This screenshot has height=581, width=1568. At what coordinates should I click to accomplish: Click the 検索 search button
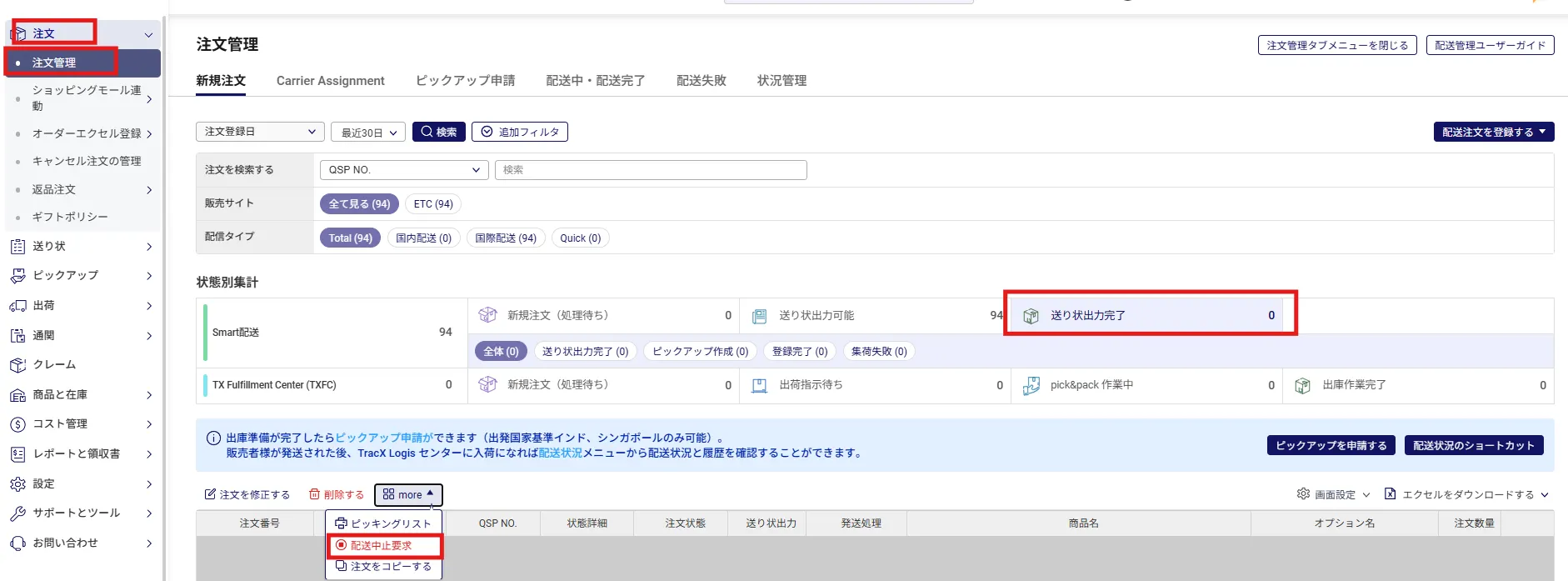[438, 132]
